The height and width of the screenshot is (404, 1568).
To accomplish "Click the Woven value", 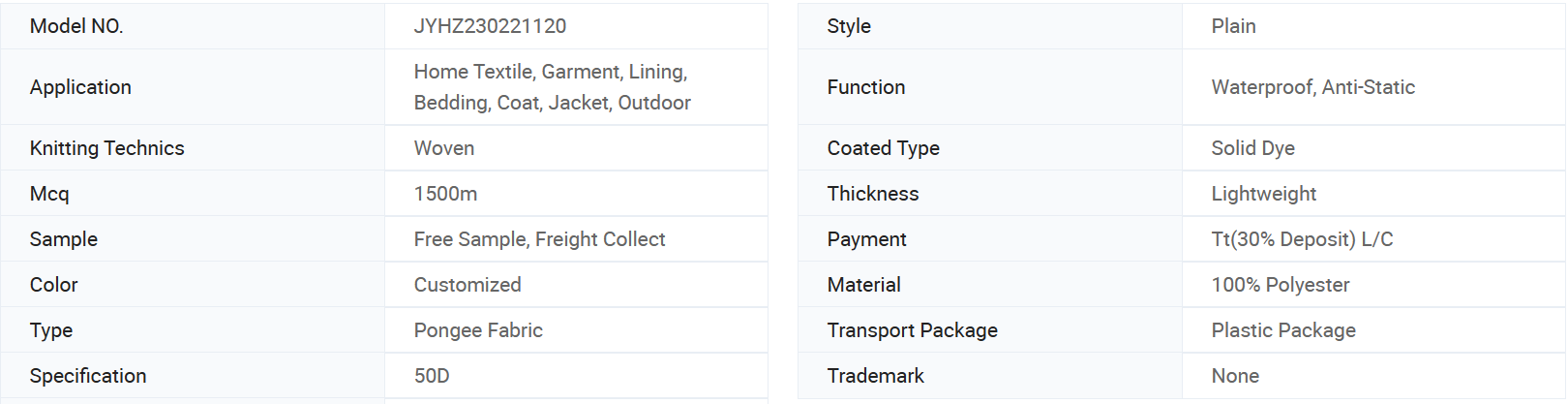I will [x=444, y=148].
